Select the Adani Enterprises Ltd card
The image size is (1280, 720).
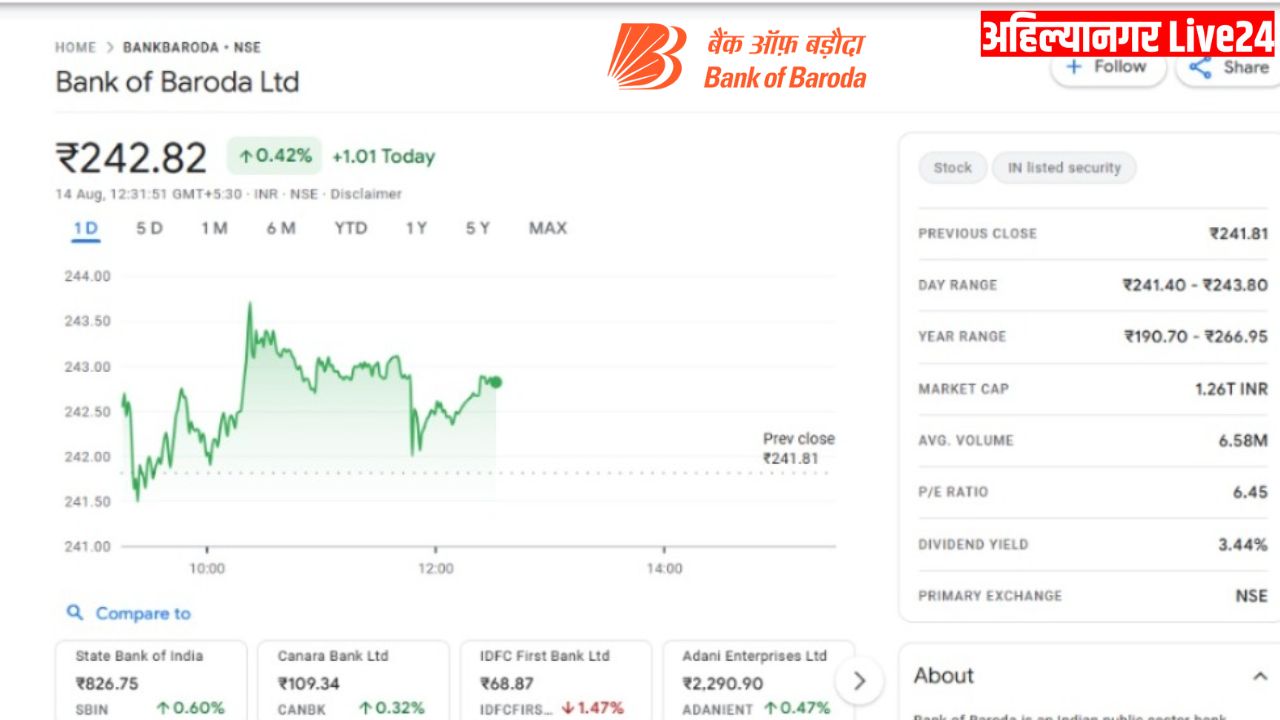(758, 681)
